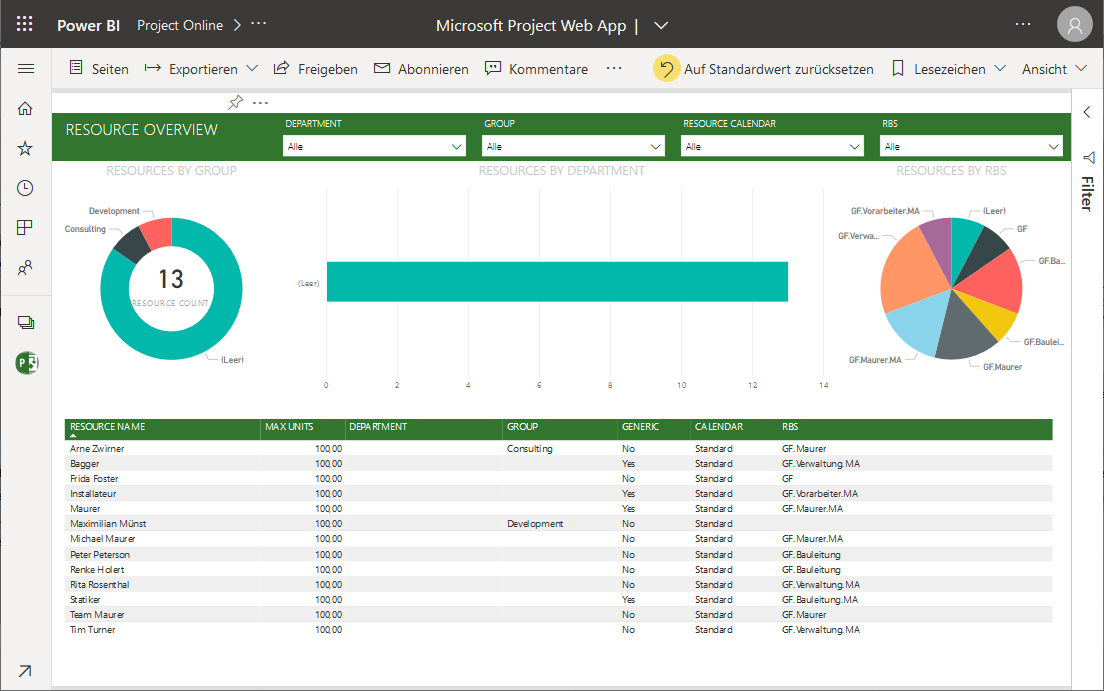Click the Get Data arrow icon at the bottom of the sidebar

[25, 671]
